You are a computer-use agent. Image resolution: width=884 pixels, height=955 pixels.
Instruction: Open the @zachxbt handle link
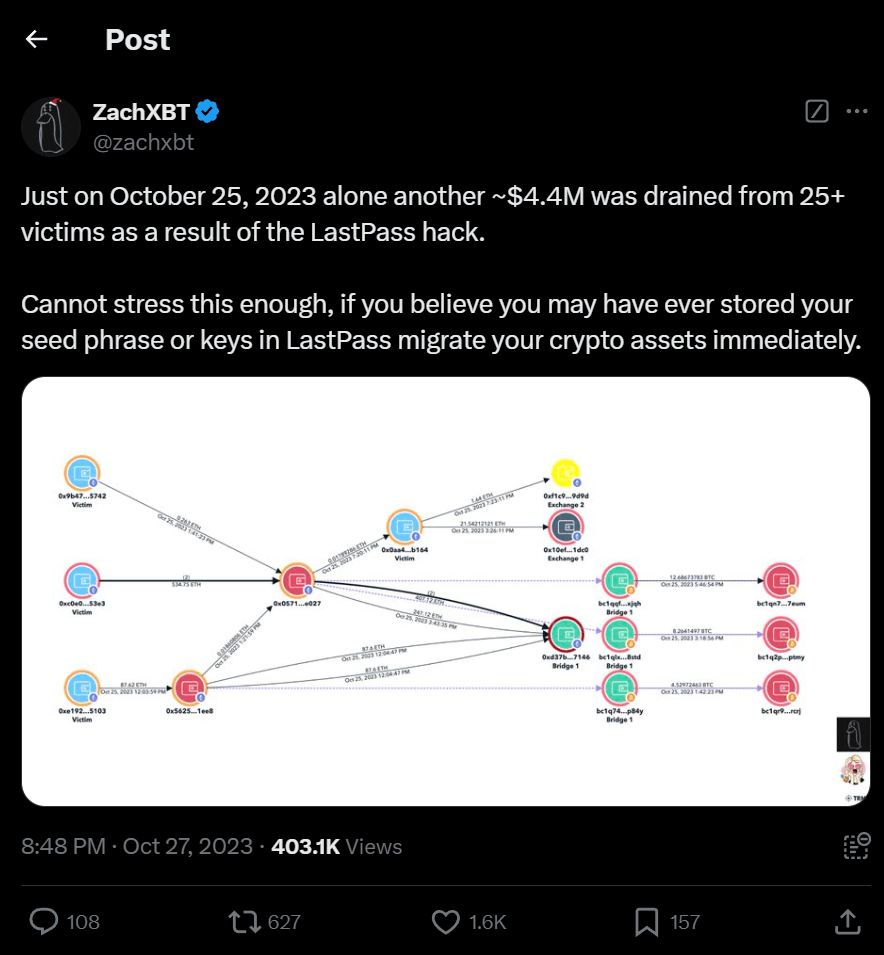coord(143,142)
